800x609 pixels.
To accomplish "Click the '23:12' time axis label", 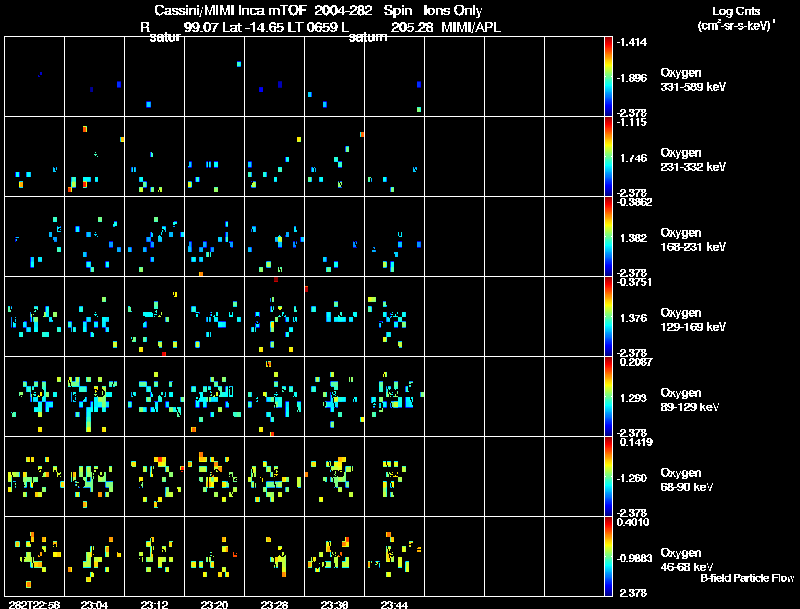I will pos(154,604).
